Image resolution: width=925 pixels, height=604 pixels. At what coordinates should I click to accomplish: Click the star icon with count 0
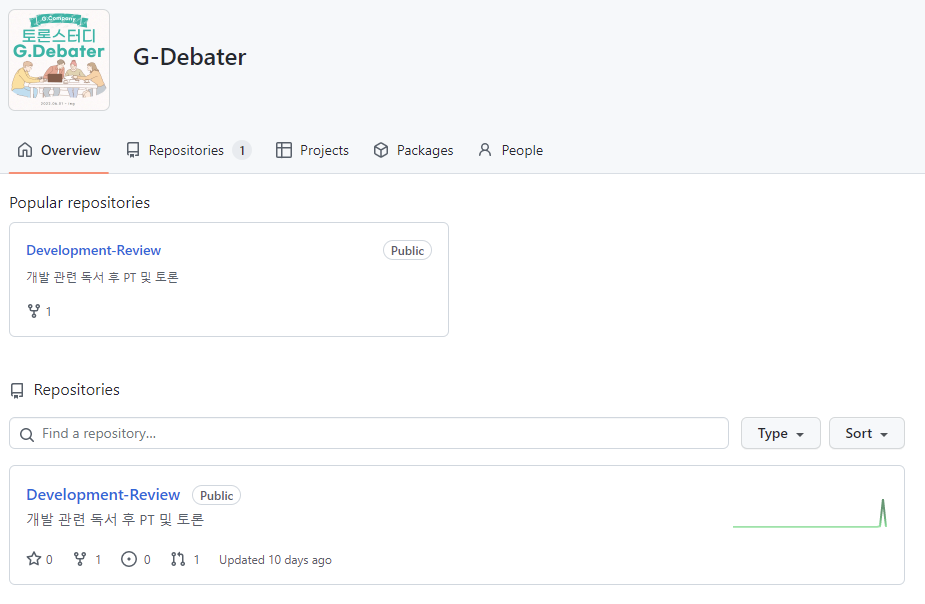pyautogui.click(x=34, y=559)
